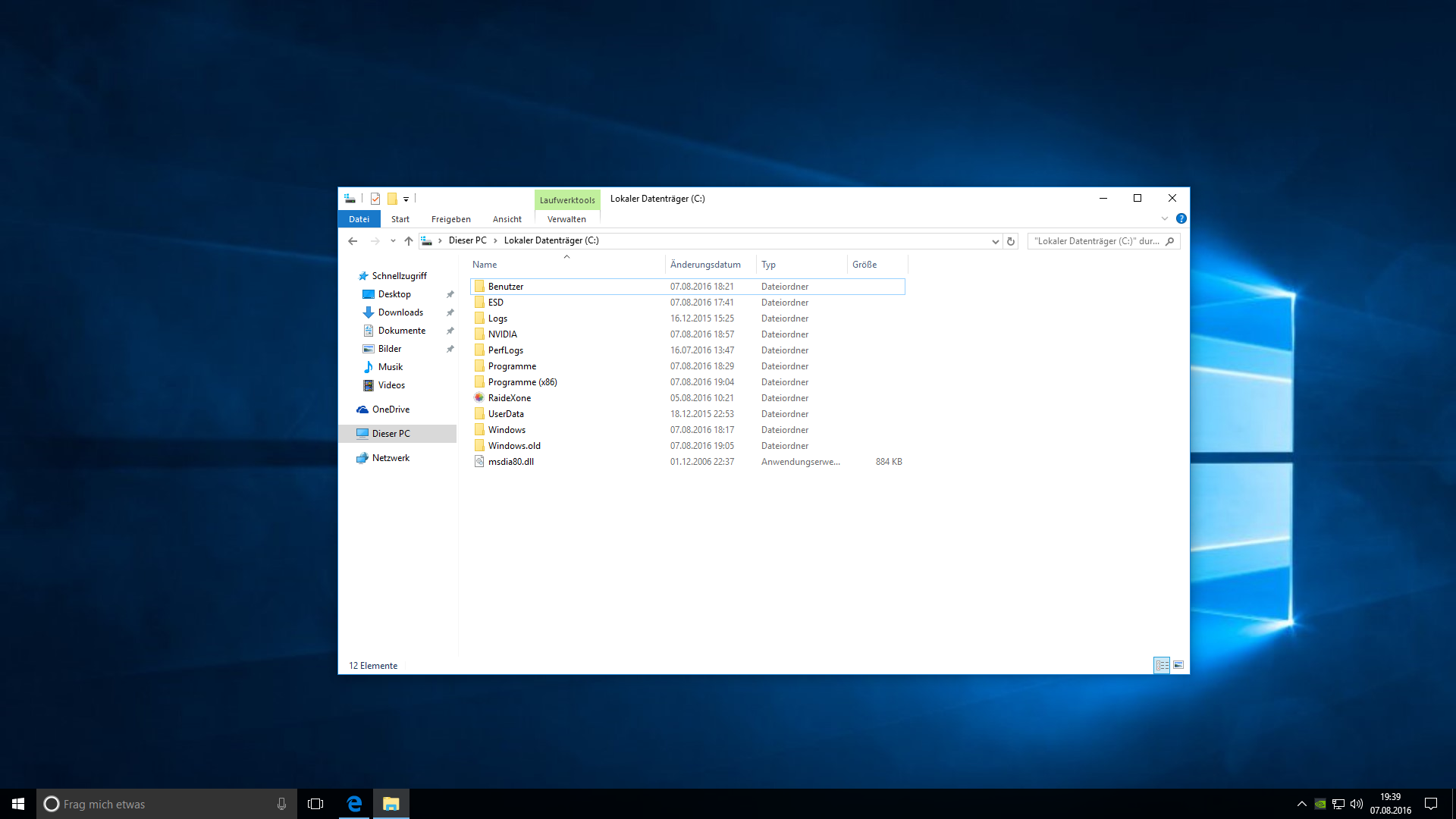
Task: Click the back navigation arrow
Action: click(x=353, y=241)
